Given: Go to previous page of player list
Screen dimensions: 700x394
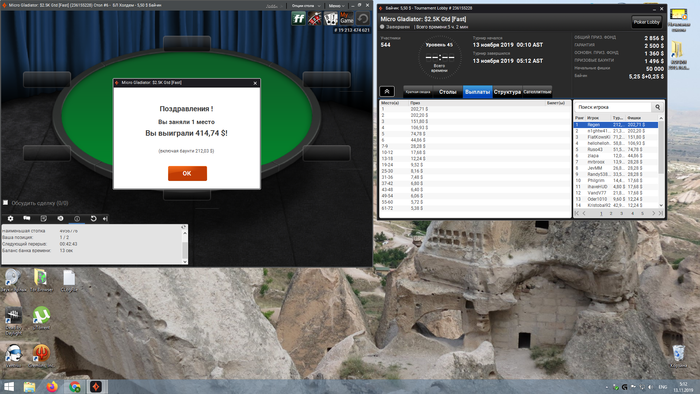Looking at the screenshot, I should pyautogui.click(x=584, y=213).
